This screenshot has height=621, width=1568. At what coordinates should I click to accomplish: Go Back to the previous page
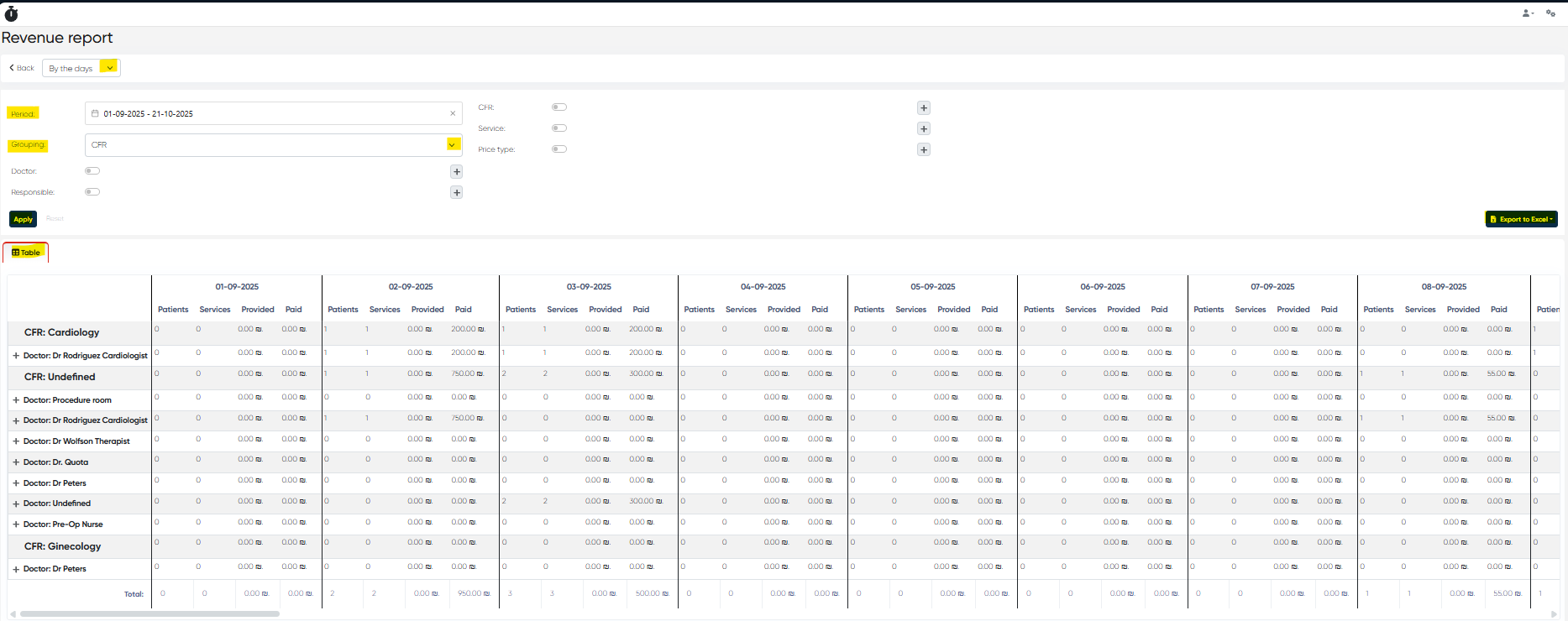click(x=22, y=68)
